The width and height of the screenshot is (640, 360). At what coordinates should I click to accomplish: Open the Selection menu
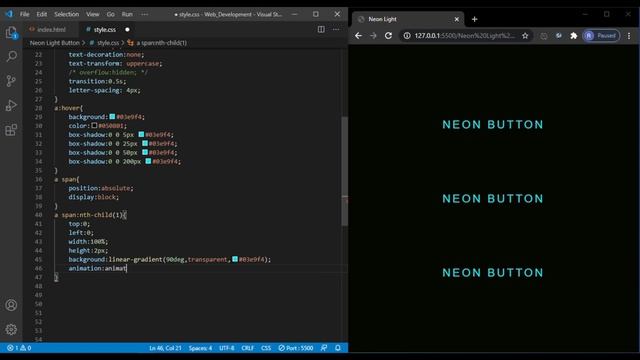[x=67, y=14]
